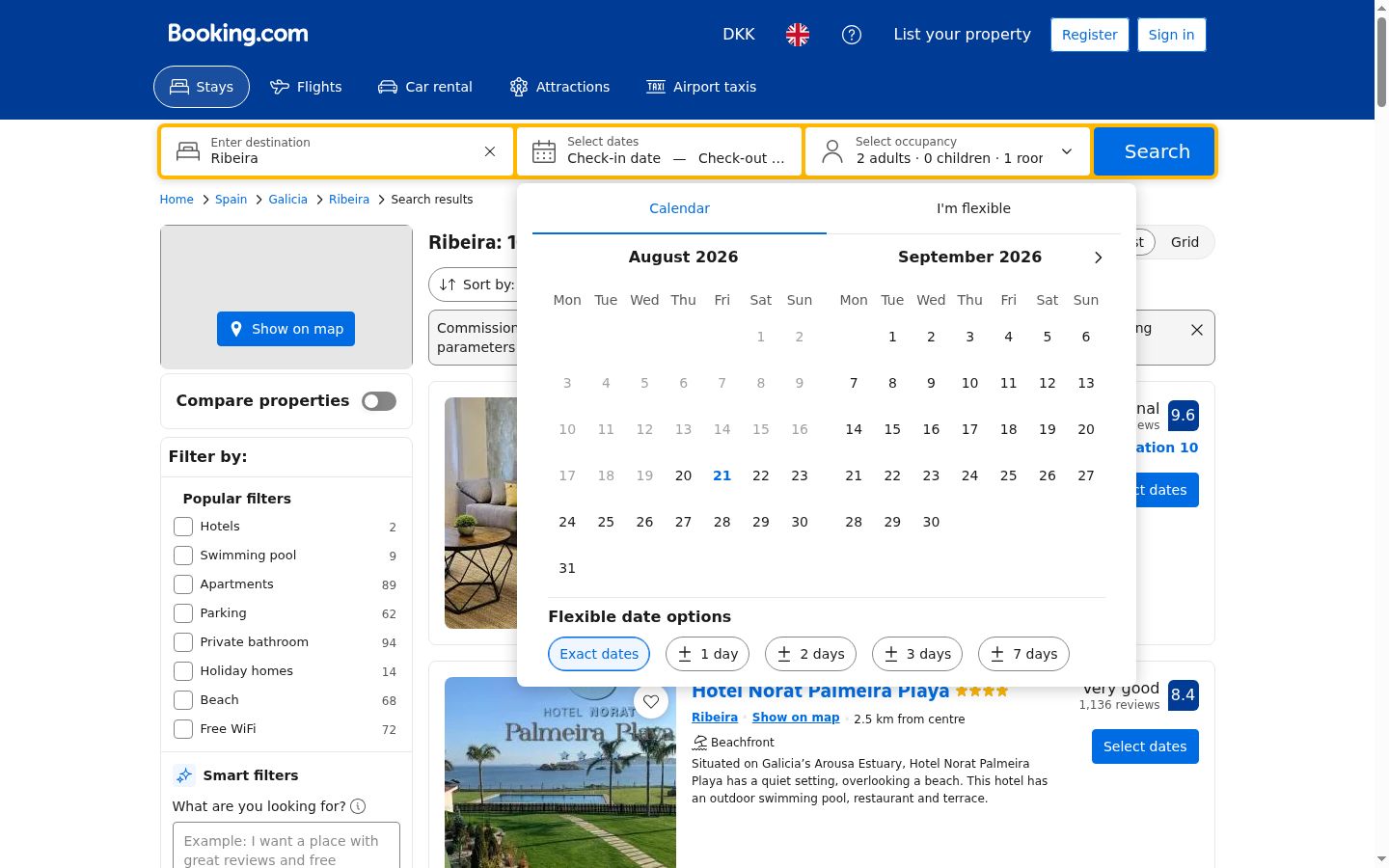Image resolution: width=1389 pixels, height=868 pixels.
Task: Check the Holiday homes filter
Action: click(183, 671)
